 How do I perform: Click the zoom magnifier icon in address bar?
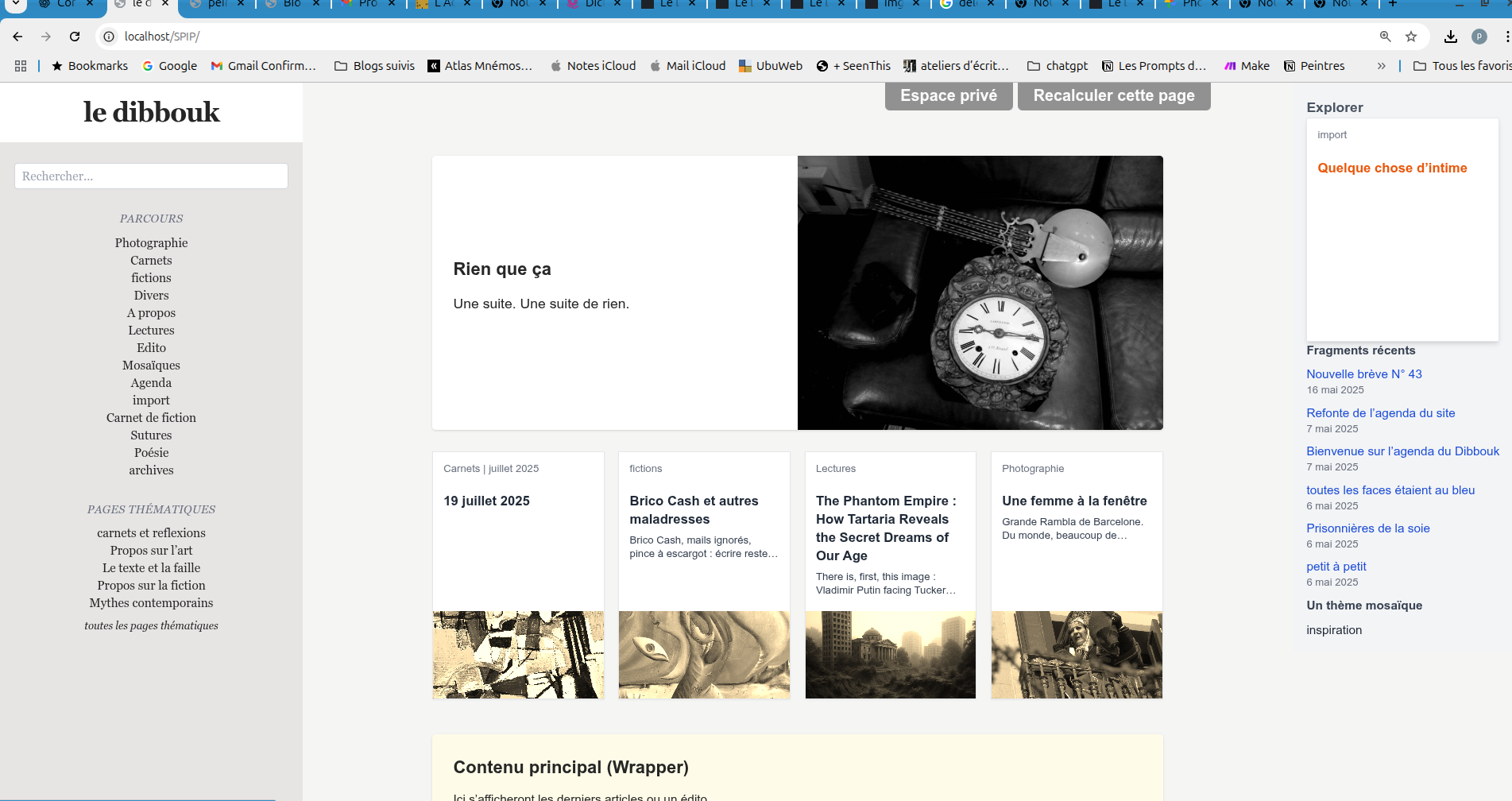click(1385, 37)
